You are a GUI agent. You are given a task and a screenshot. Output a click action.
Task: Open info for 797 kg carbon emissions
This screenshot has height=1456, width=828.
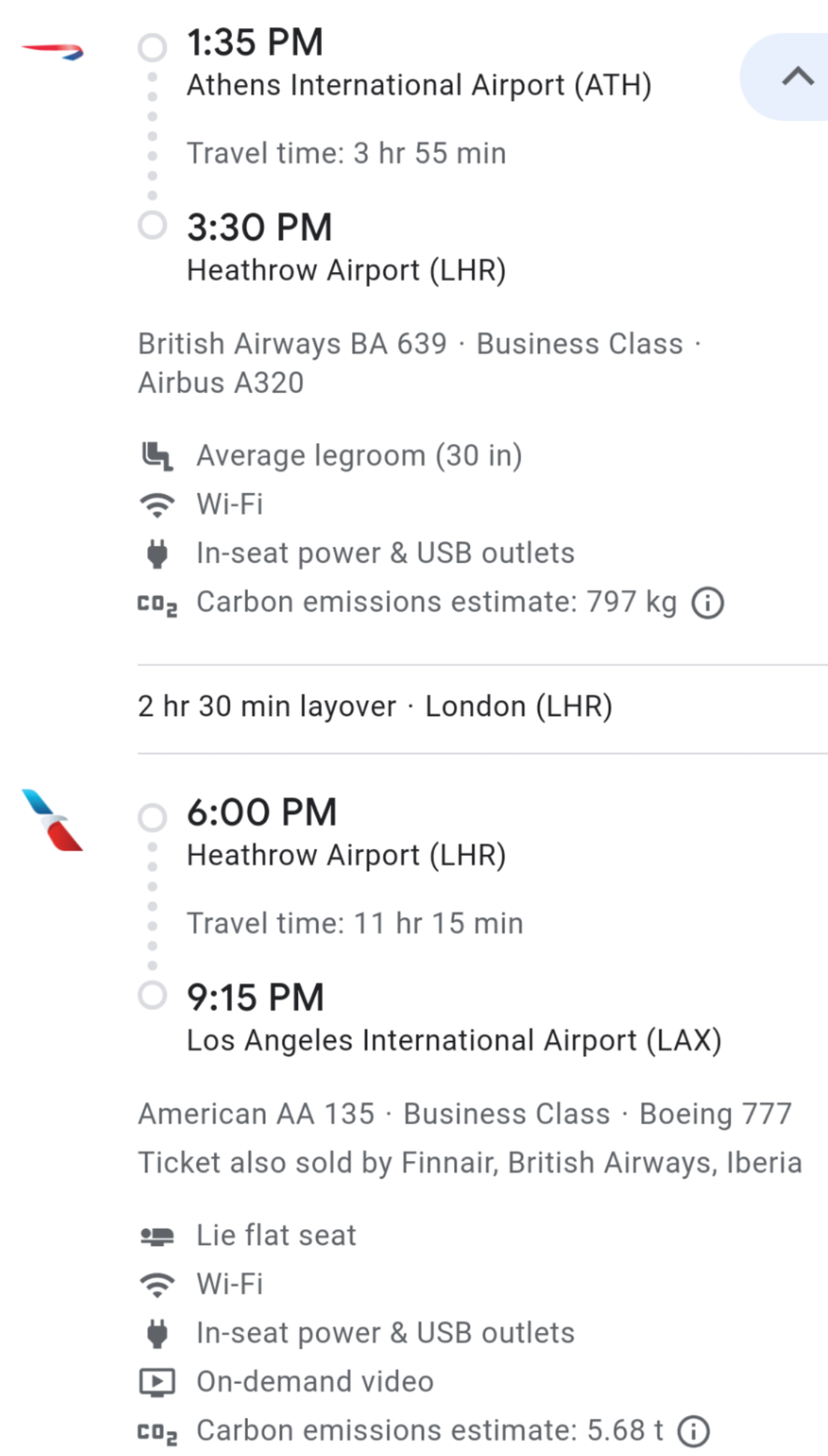(708, 604)
